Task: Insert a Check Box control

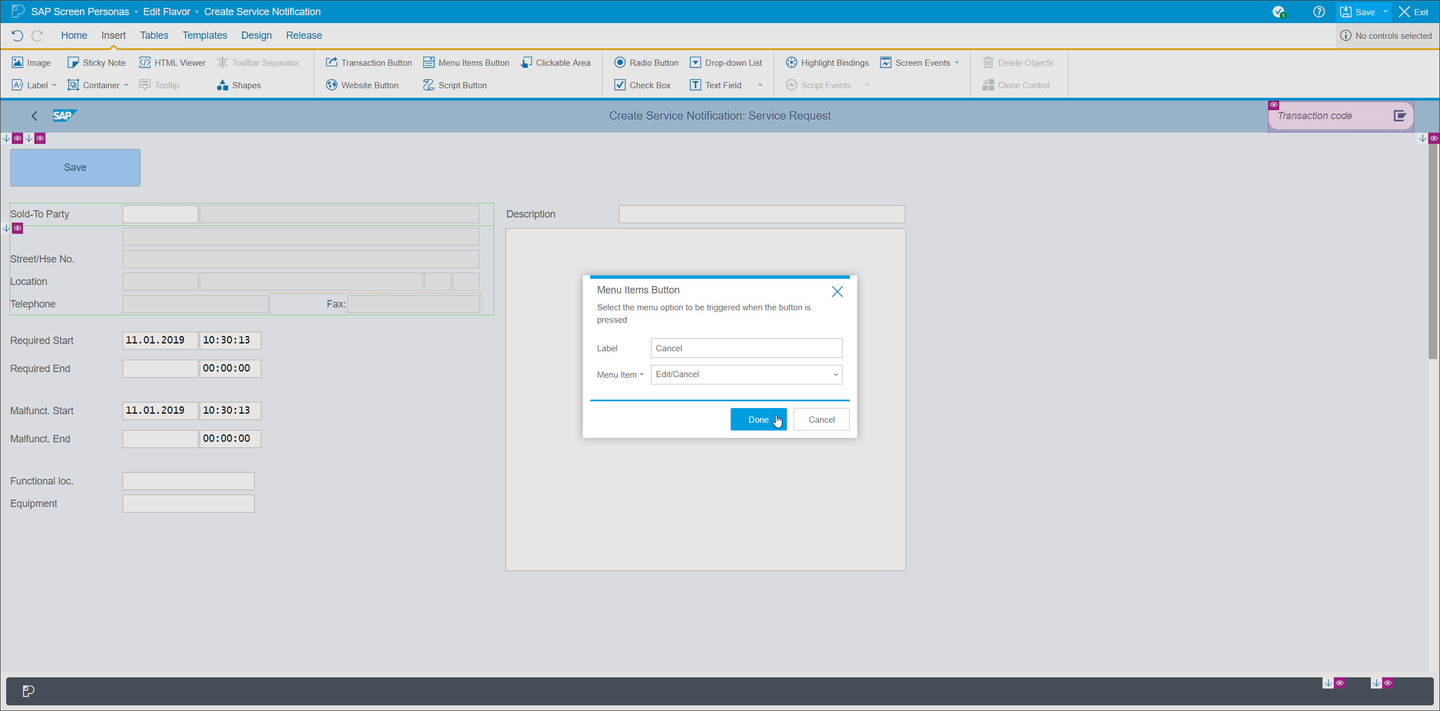Action: pyautogui.click(x=642, y=85)
